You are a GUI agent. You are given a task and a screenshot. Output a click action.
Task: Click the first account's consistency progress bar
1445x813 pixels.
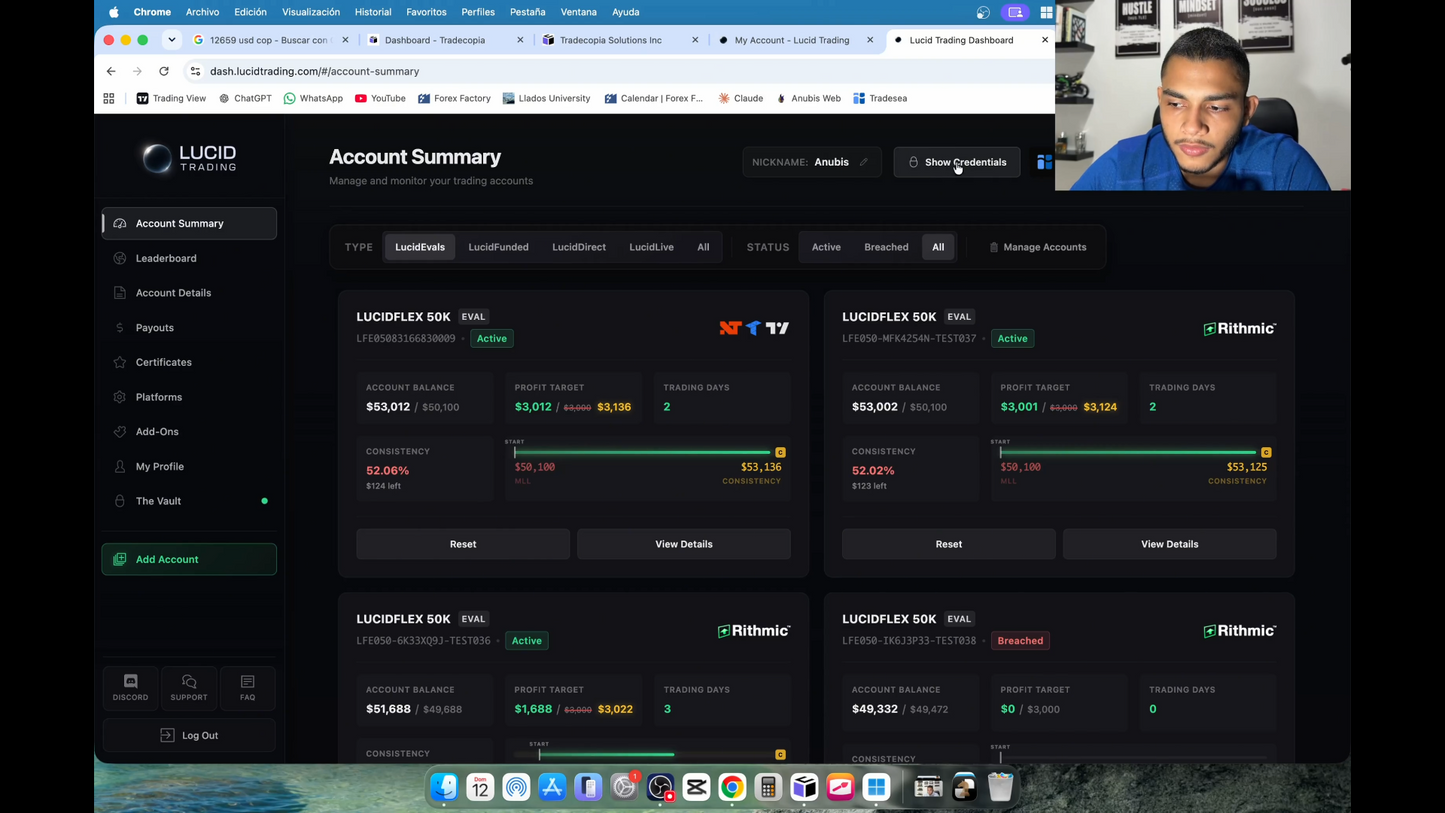tap(642, 452)
